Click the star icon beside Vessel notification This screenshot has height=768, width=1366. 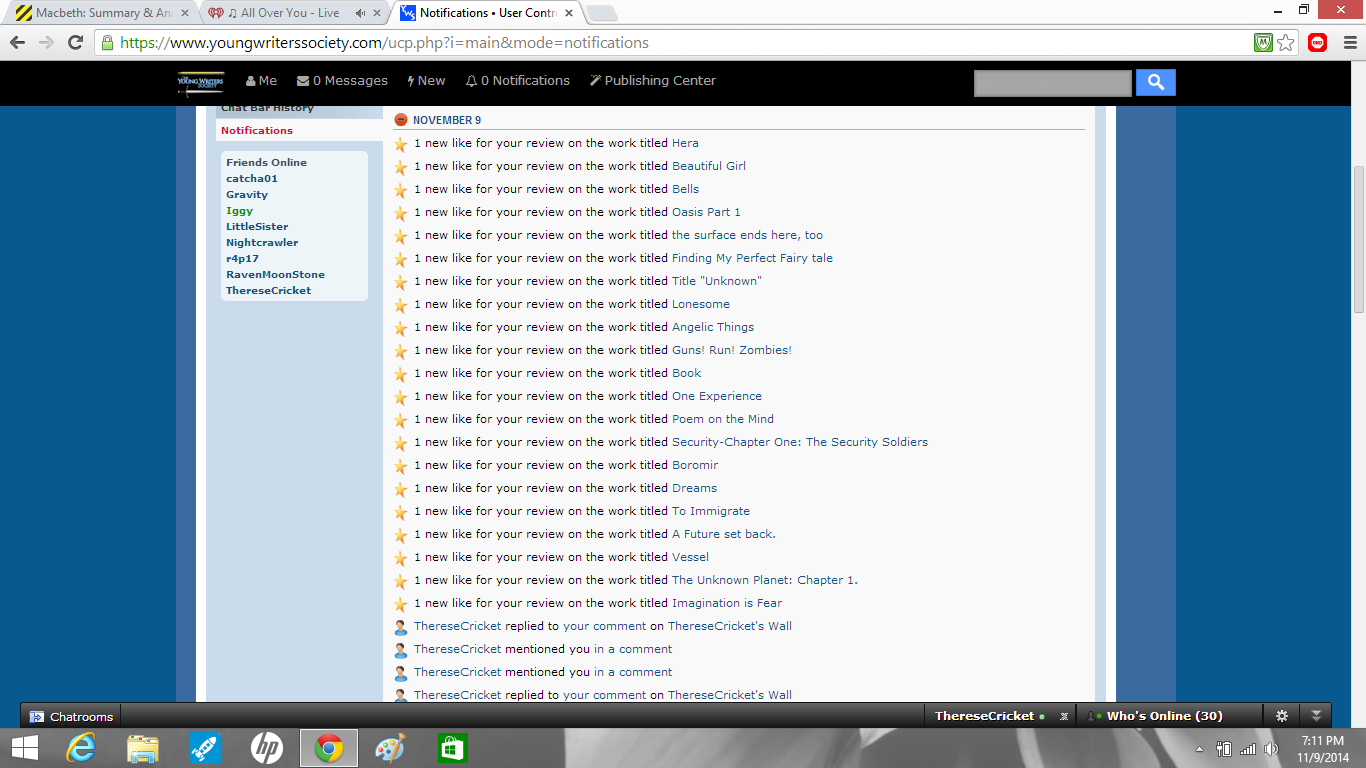(x=401, y=558)
